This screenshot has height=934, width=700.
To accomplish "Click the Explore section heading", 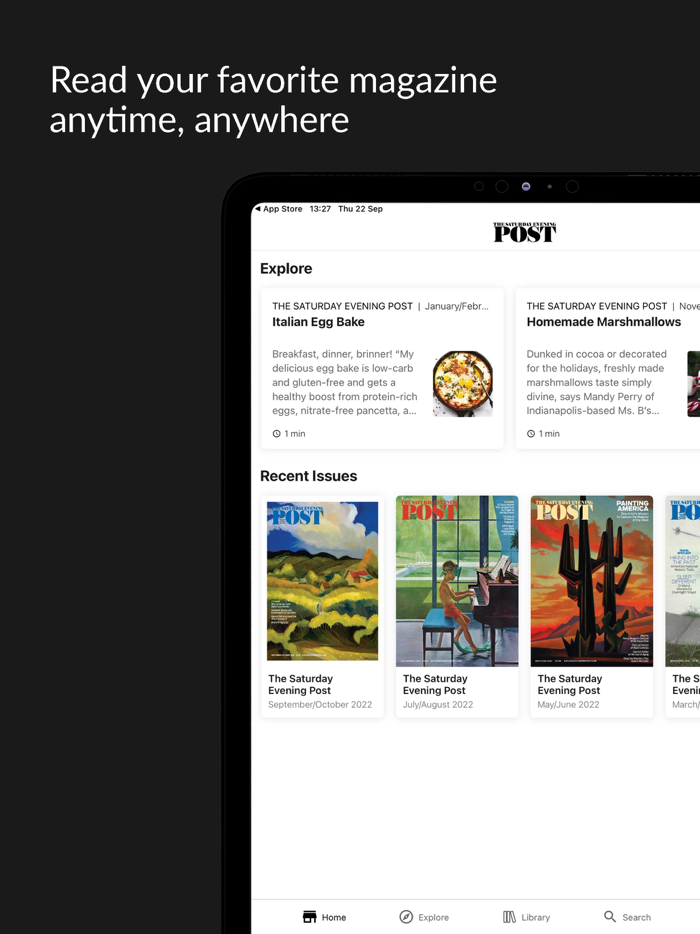I will 286,269.
